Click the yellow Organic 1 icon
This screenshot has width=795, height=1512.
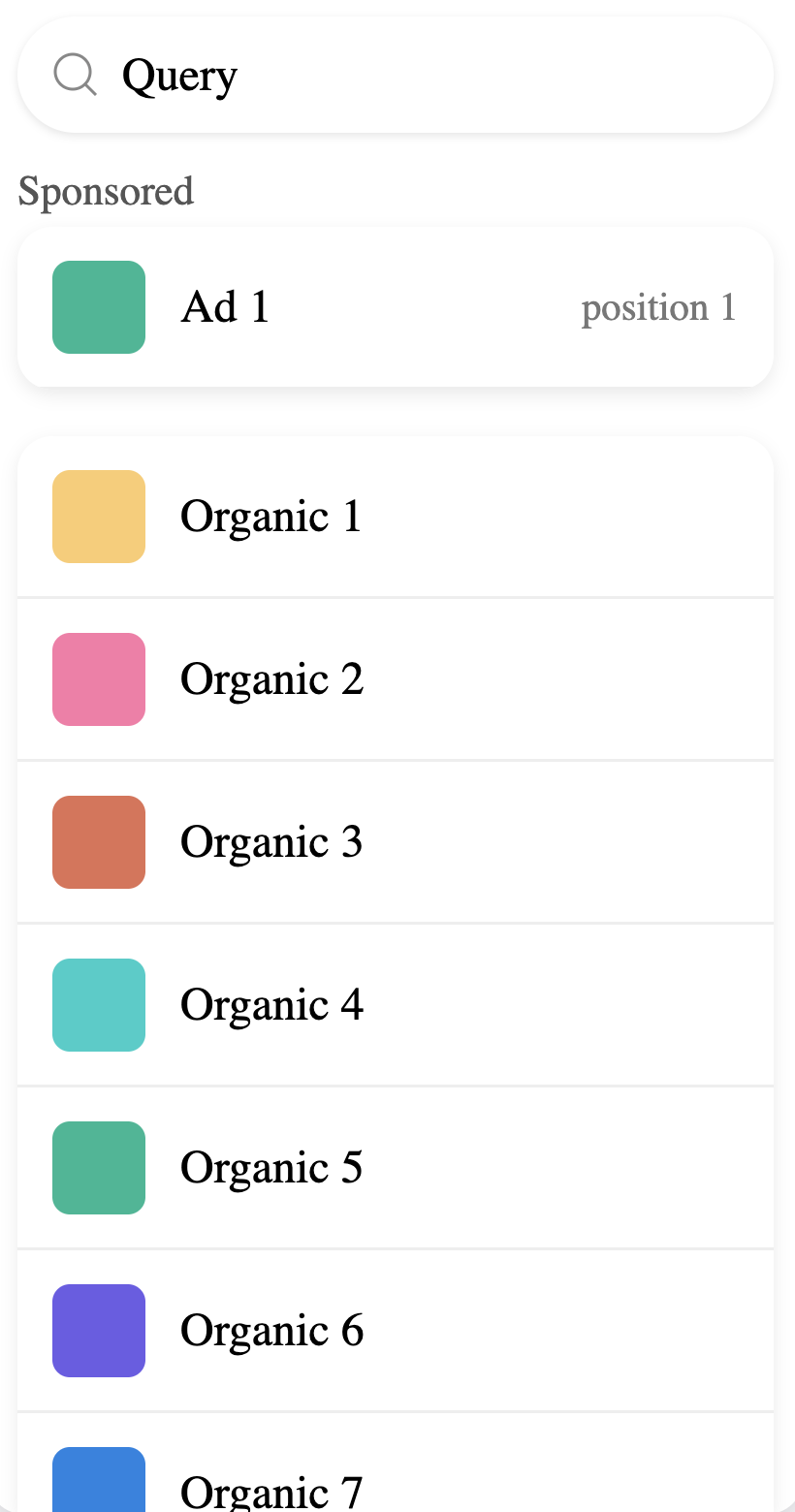click(x=99, y=517)
